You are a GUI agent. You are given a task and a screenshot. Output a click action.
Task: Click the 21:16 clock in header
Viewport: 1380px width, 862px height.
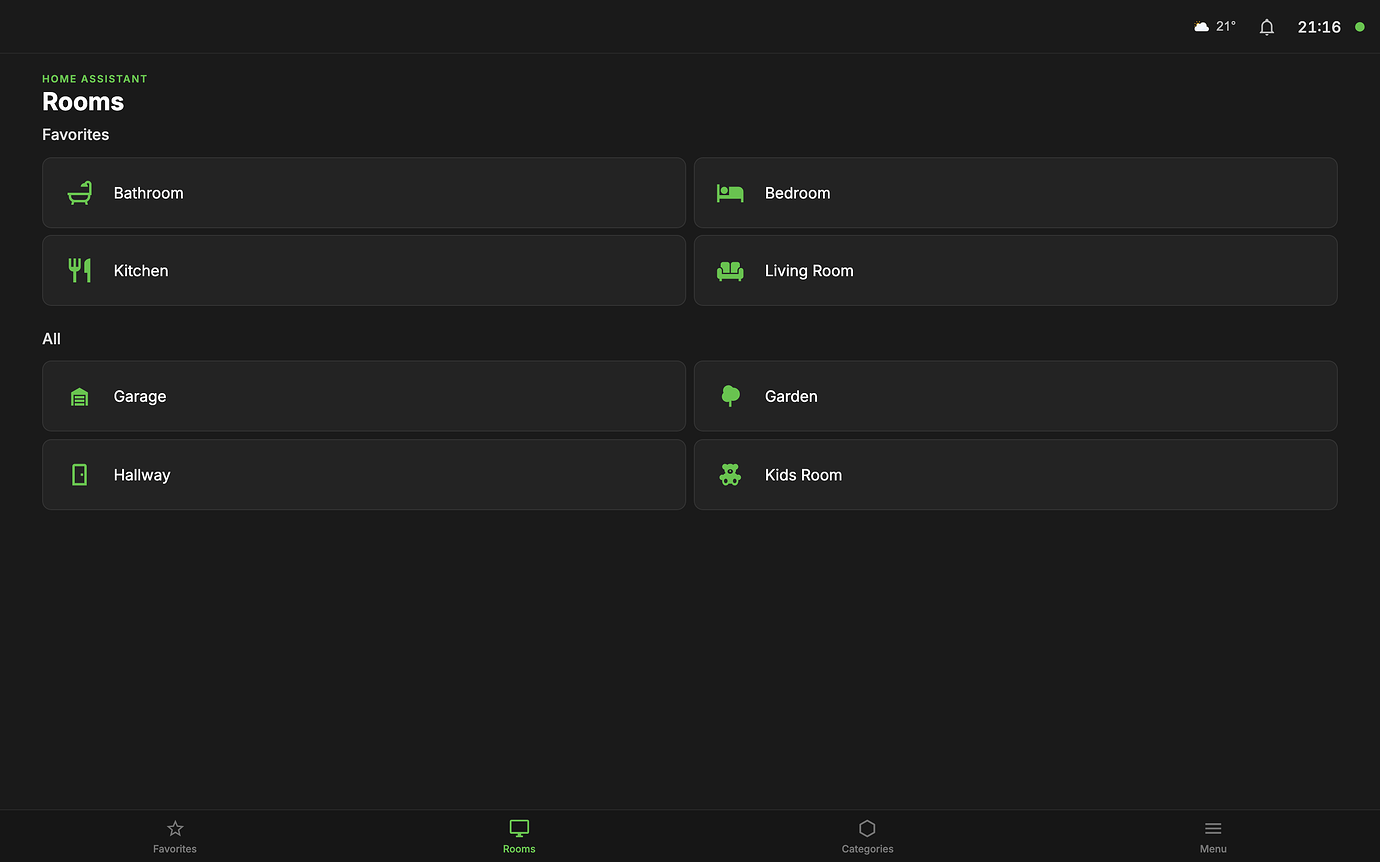pos(1319,27)
